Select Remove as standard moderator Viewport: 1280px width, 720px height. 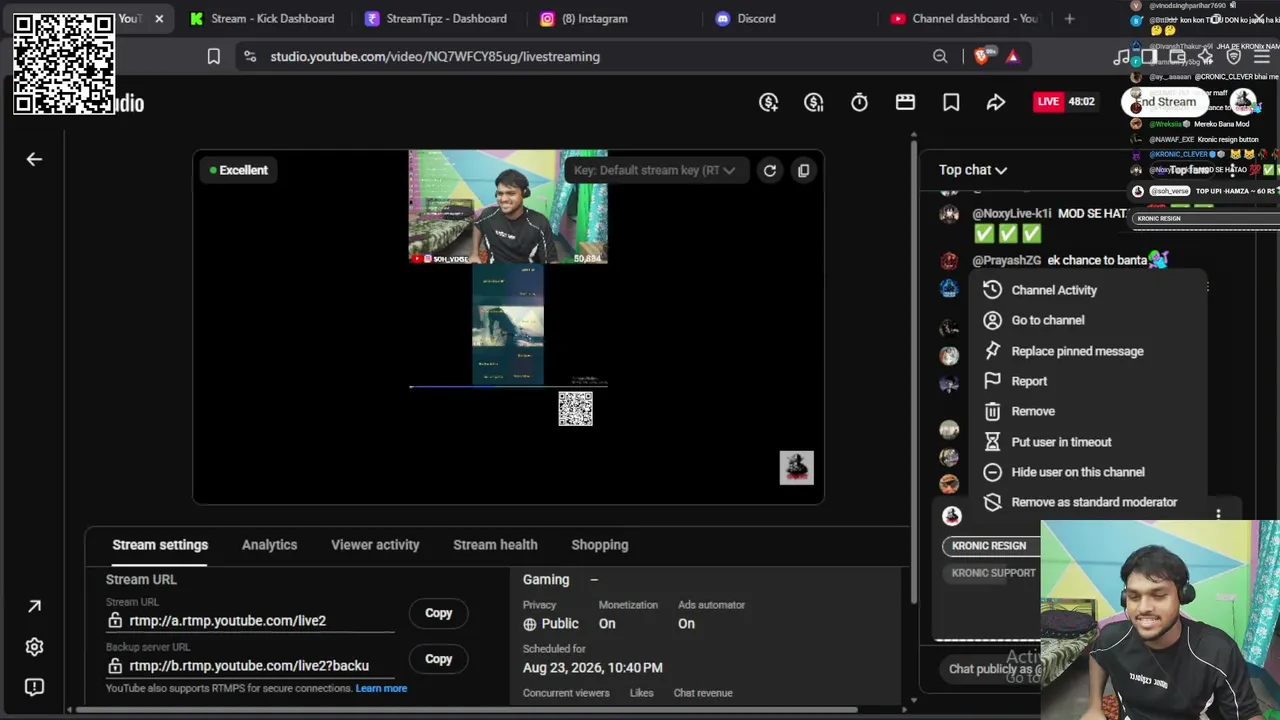[1088, 502]
